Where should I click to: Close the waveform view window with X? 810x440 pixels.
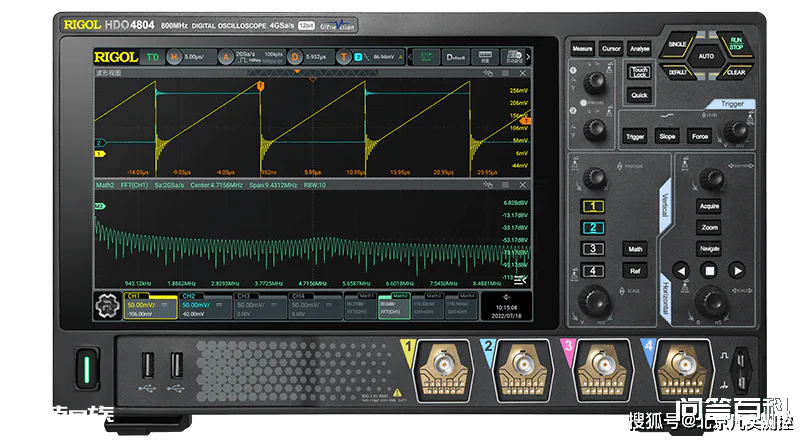point(523,73)
